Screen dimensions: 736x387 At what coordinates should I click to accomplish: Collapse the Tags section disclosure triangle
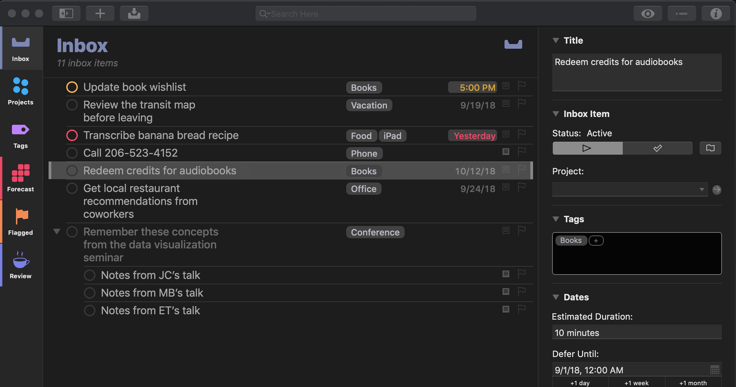pyautogui.click(x=556, y=219)
